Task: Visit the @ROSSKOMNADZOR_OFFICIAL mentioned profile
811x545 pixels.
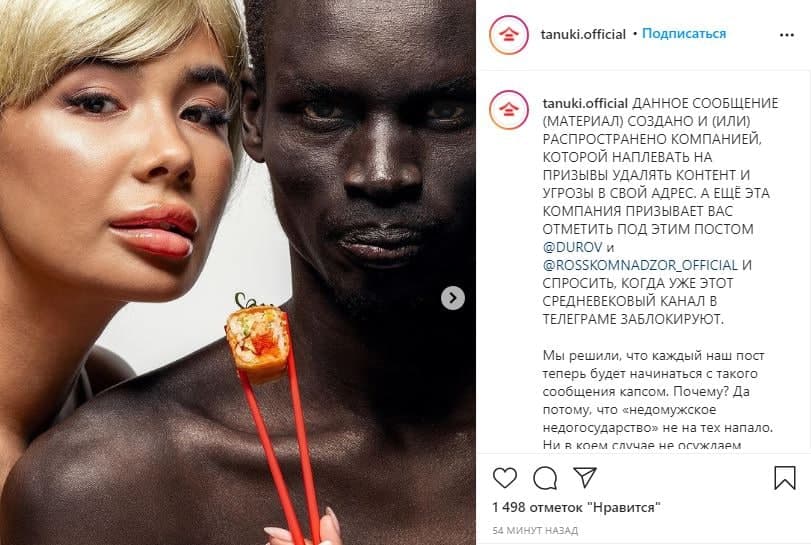Action: pos(640,265)
